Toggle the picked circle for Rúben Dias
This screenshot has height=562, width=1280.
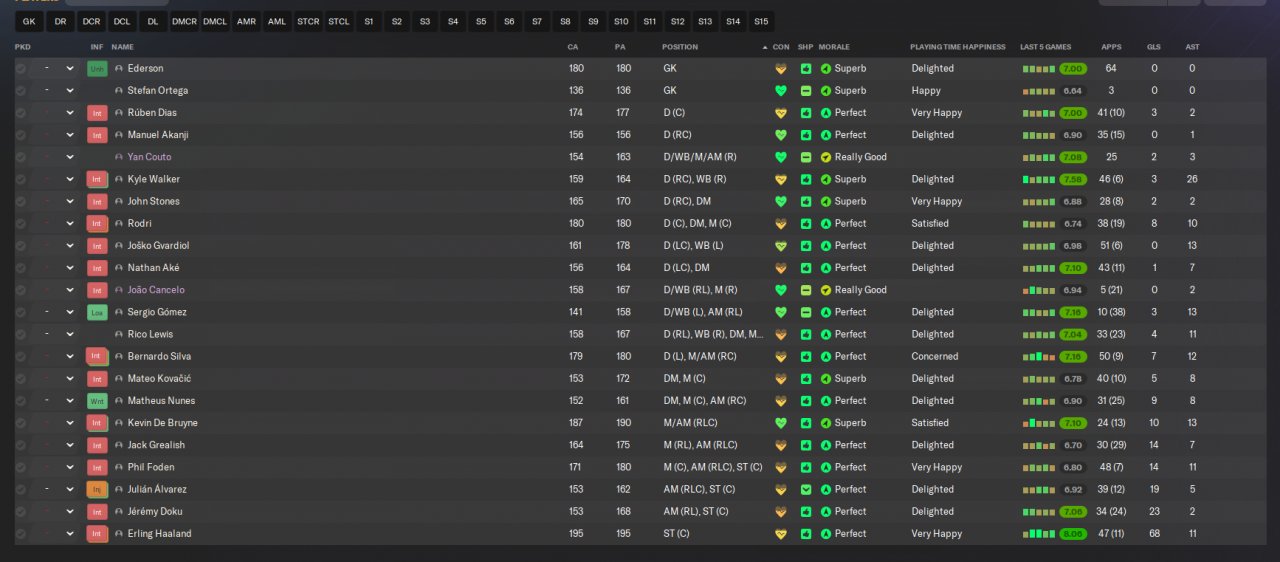click(x=21, y=113)
